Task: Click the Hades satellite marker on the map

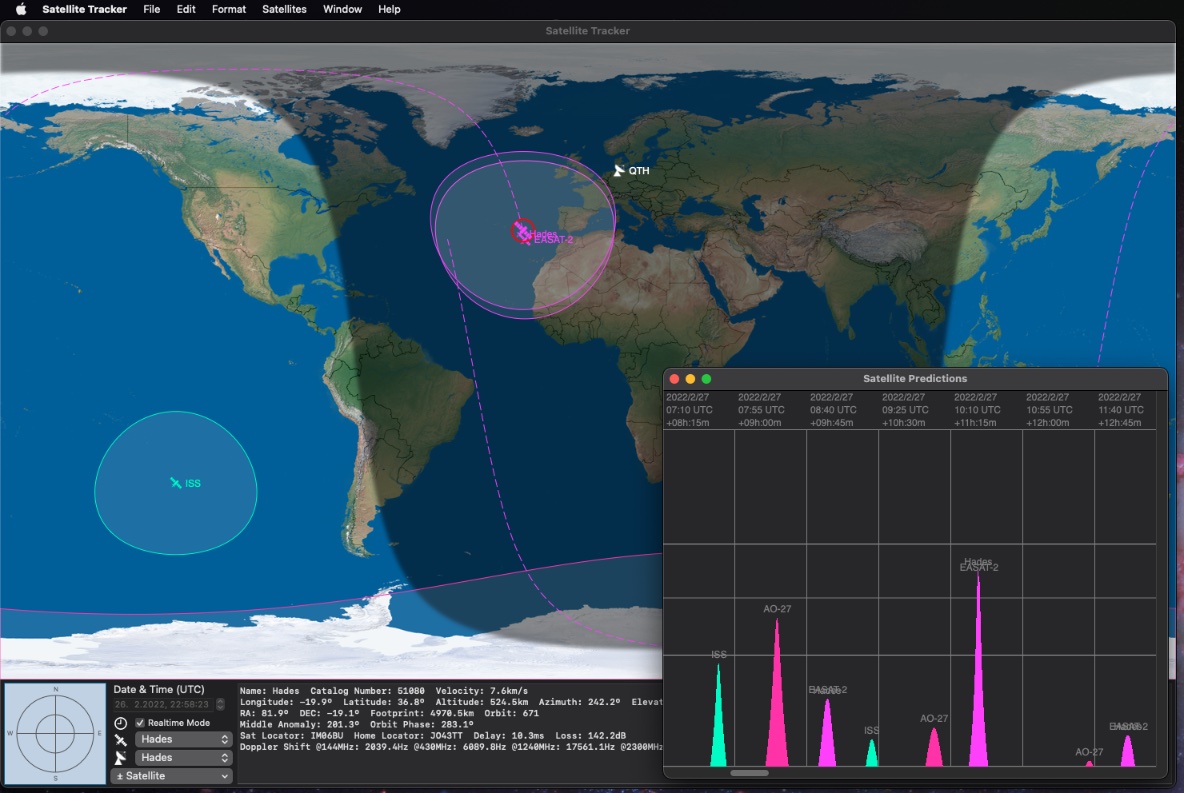Action: (x=522, y=230)
